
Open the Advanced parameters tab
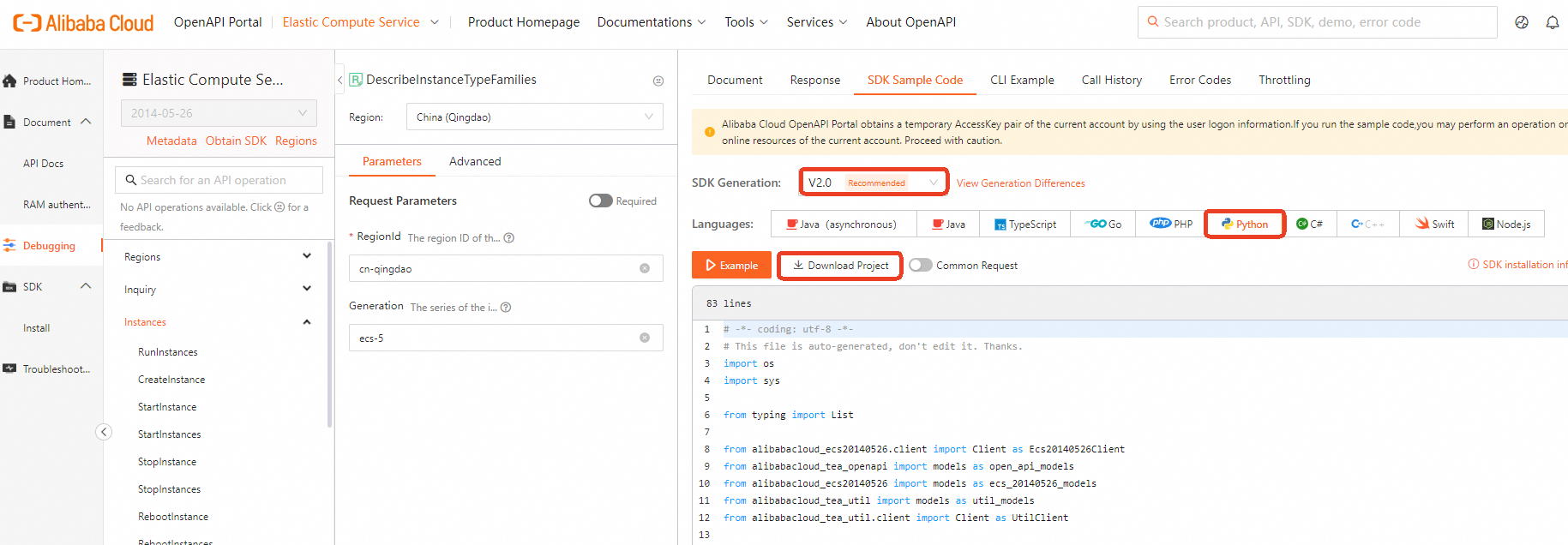click(475, 161)
